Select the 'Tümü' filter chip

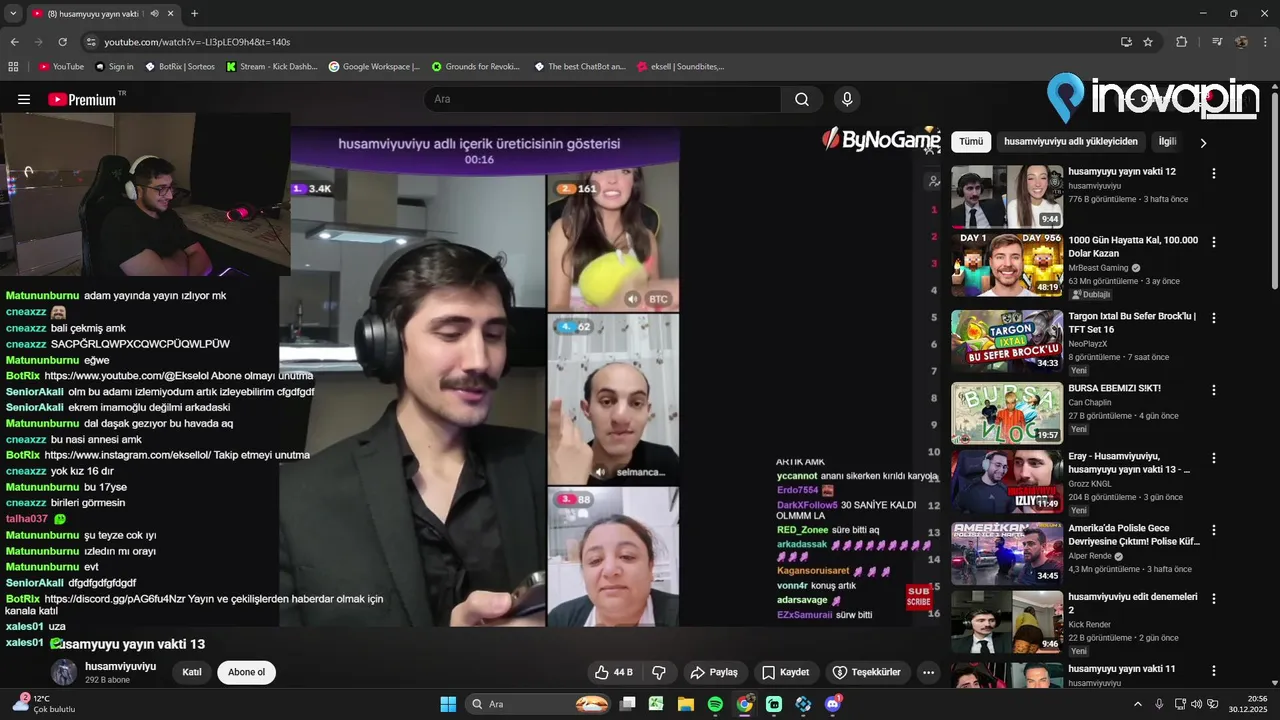point(971,142)
